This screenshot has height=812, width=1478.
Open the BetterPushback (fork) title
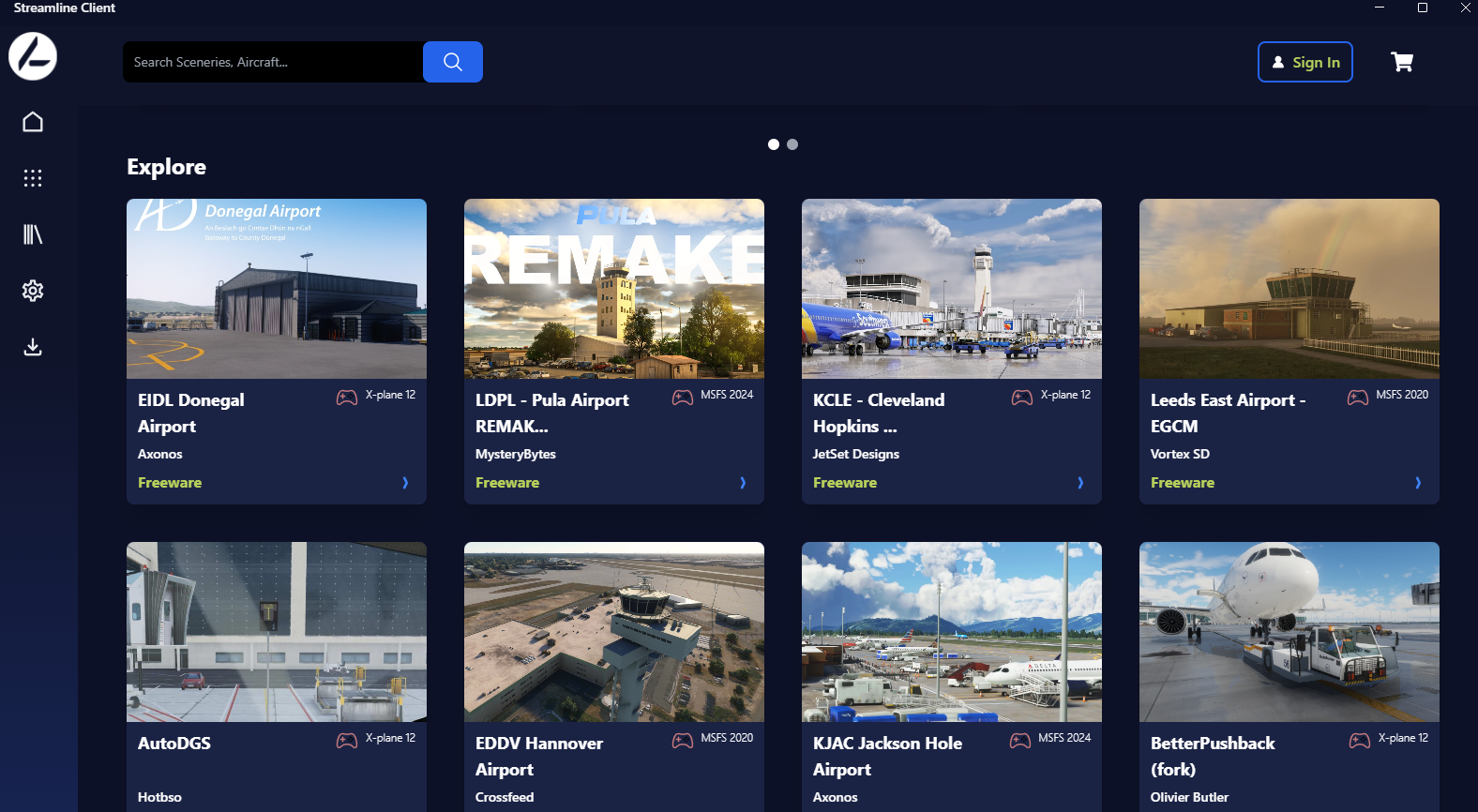coord(1214,756)
